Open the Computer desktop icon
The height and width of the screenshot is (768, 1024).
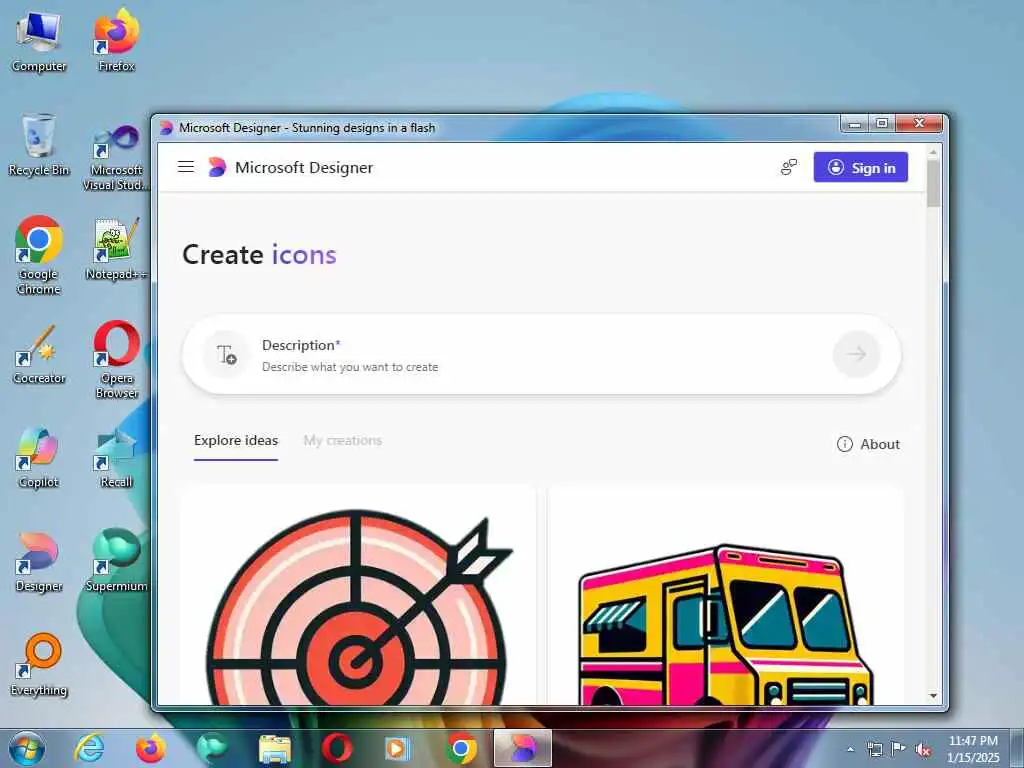pyautogui.click(x=39, y=42)
